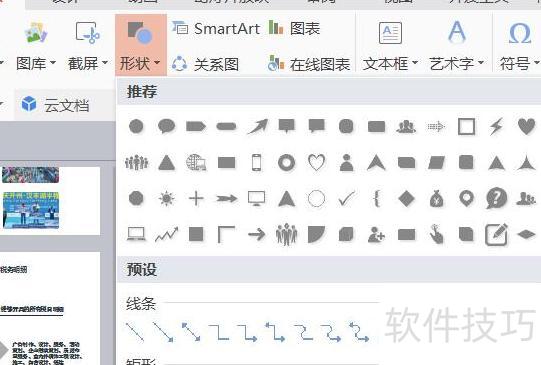The width and height of the screenshot is (541, 365).
Task: Select the money bag shape
Action: point(436,199)
